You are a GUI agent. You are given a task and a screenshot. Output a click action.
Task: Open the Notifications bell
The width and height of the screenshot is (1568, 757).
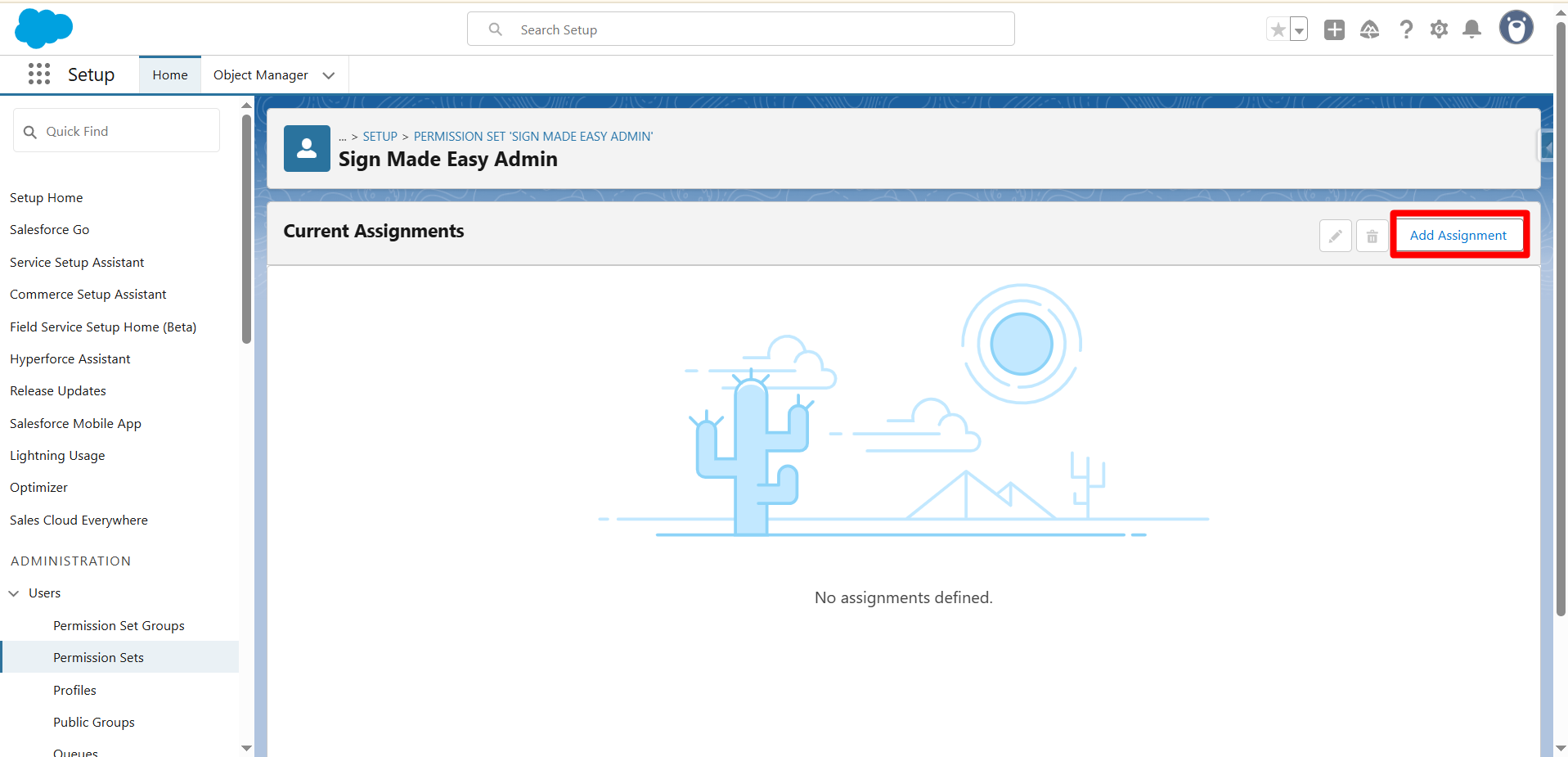click(1472, 30)
